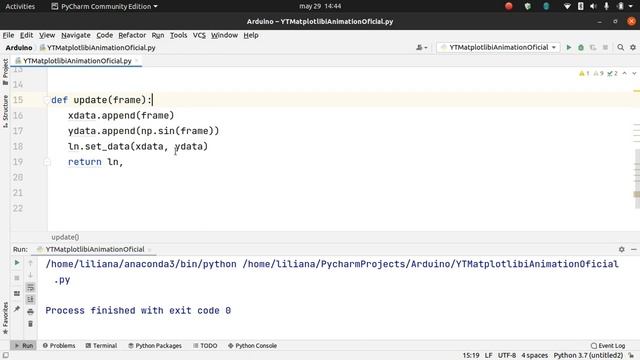
Task: Open the top bar date and time may 29 14:44
Action: [x=320, y=6]
